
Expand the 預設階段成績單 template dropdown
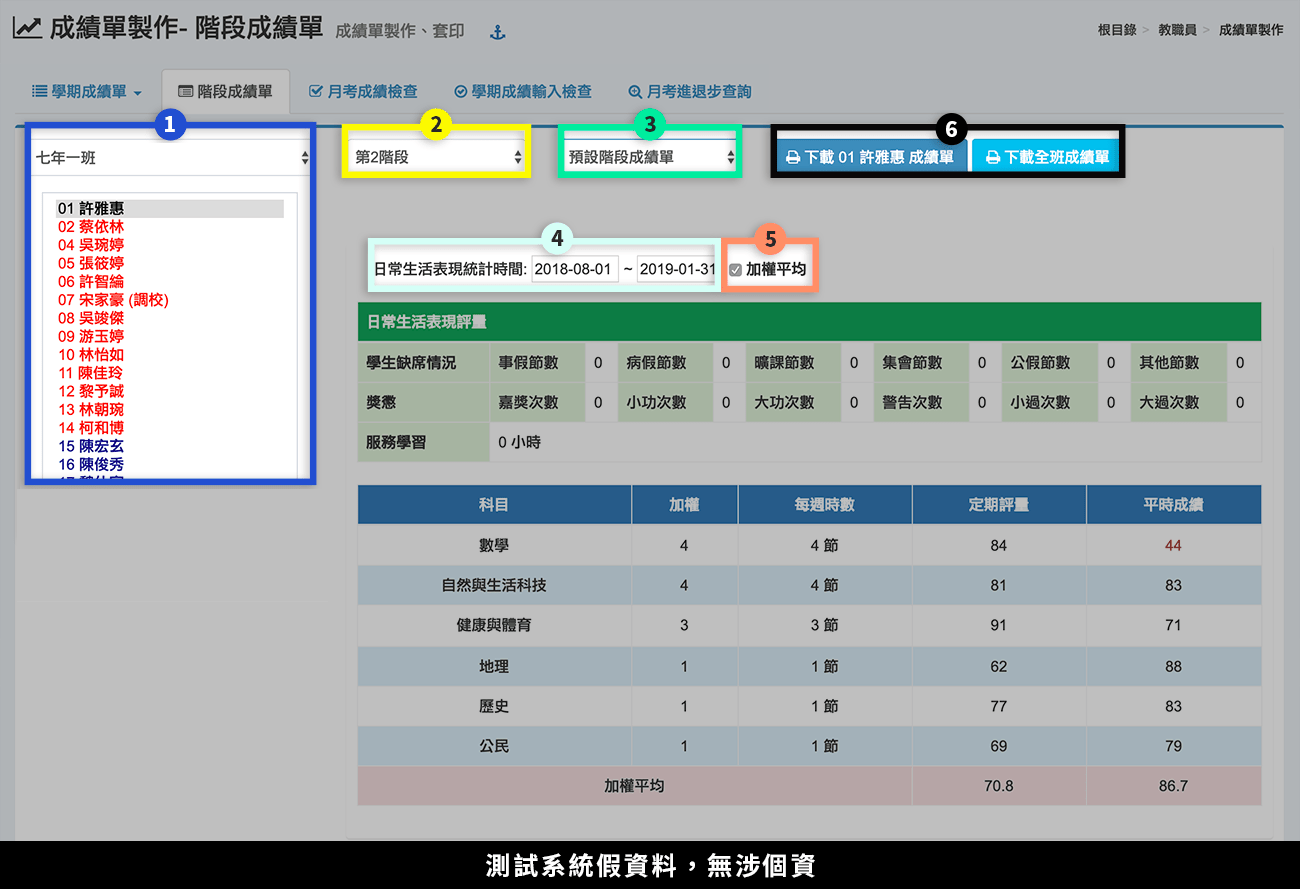(650, 157)
